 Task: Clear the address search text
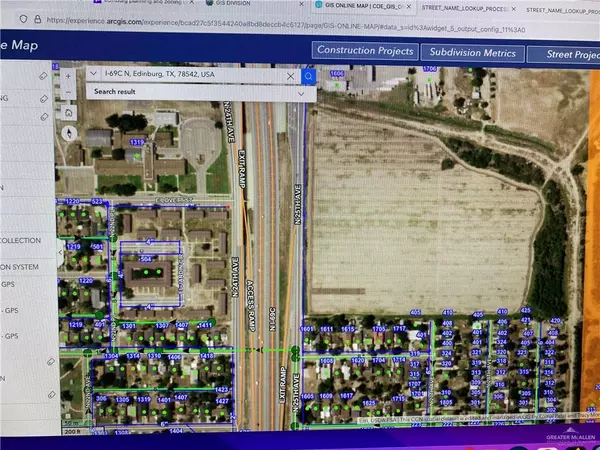[x=290, y=77]
